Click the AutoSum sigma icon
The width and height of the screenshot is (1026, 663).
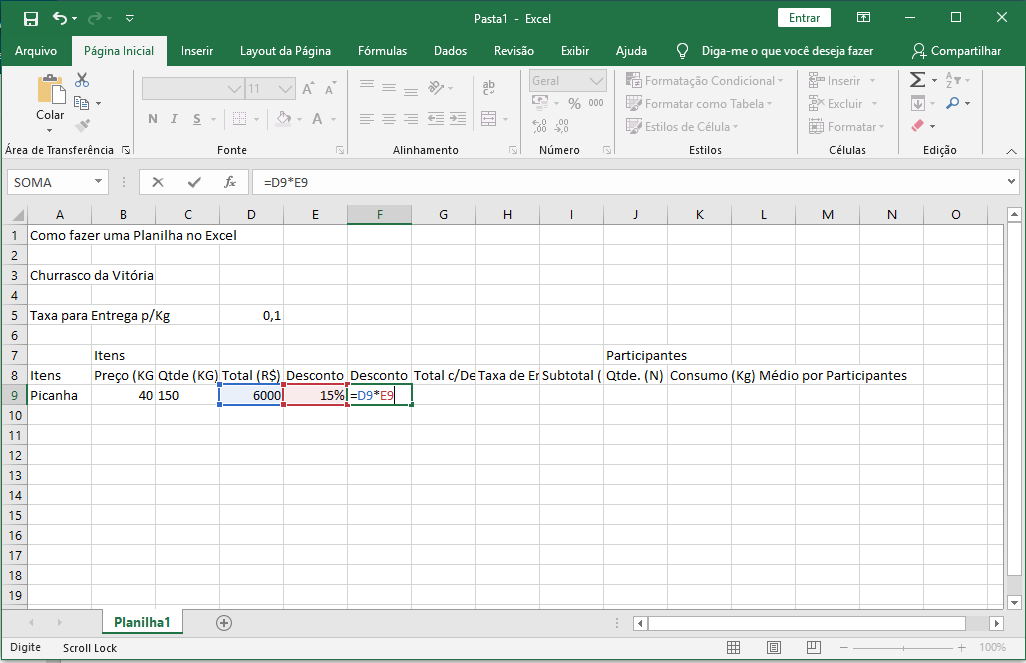click(917, 80)
